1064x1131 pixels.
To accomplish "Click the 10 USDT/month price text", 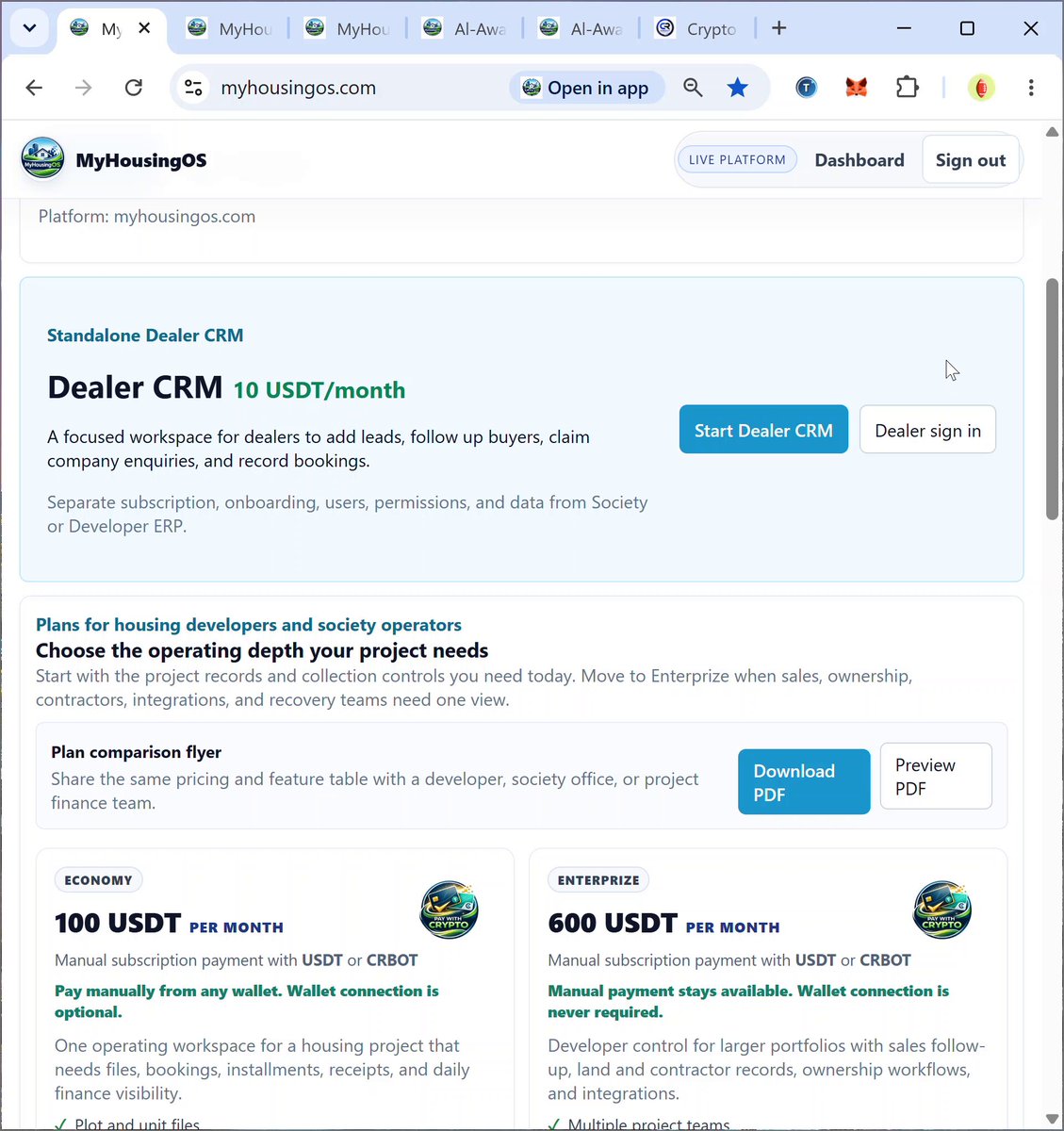I will [319, 390].
